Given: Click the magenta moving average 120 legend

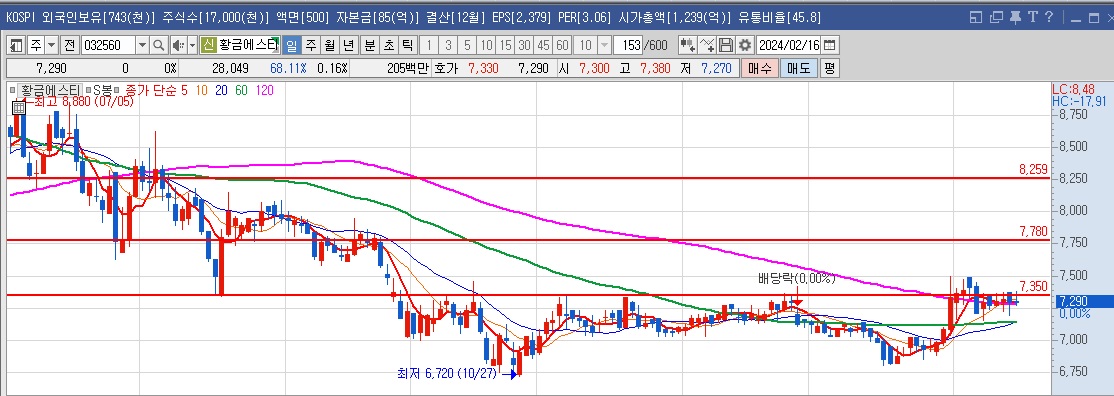Looking at the screenshot, I should 264,90.
